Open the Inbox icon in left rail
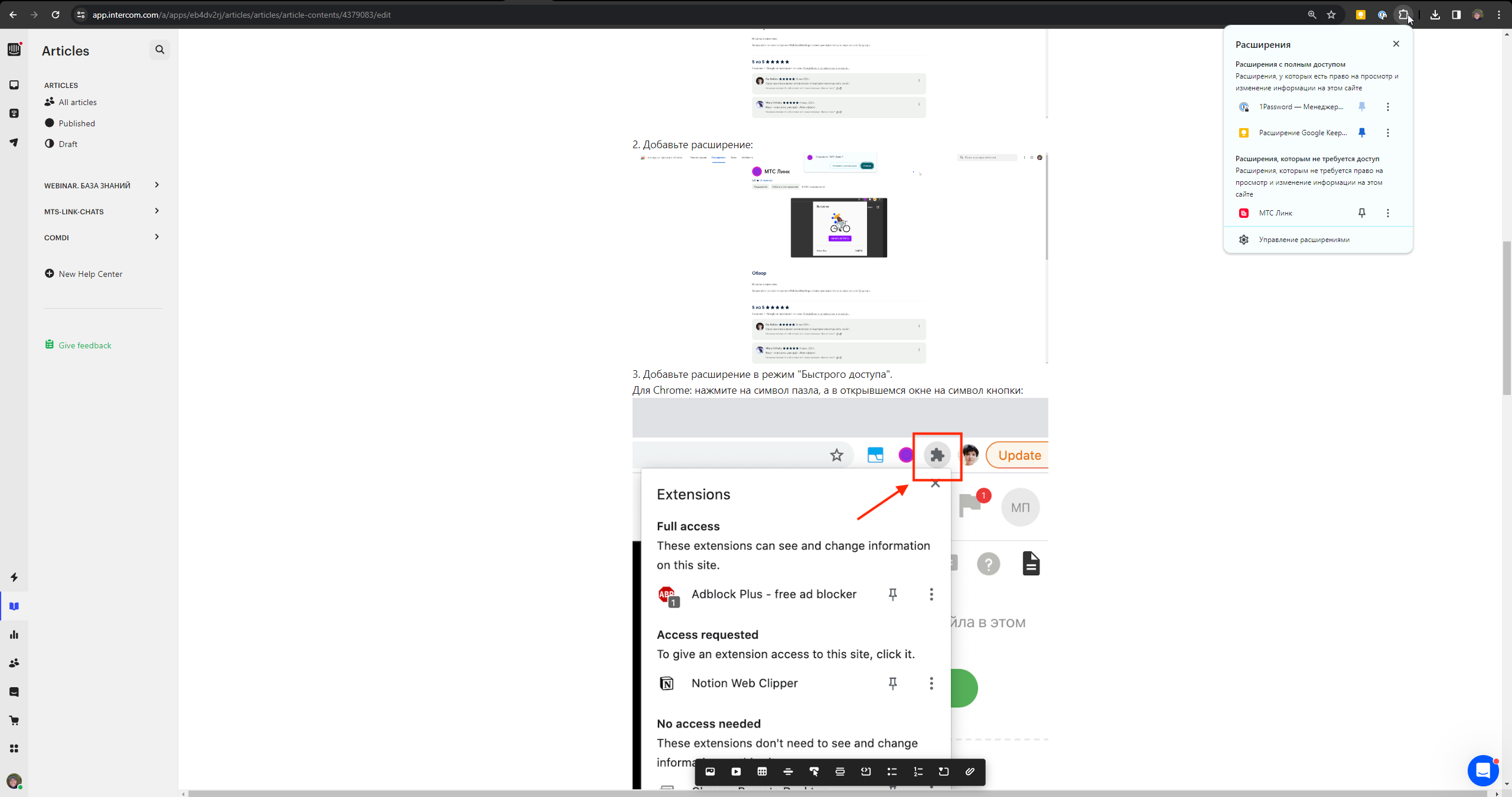Screen dimensions: 1512x797 click(x=14, y=85)
